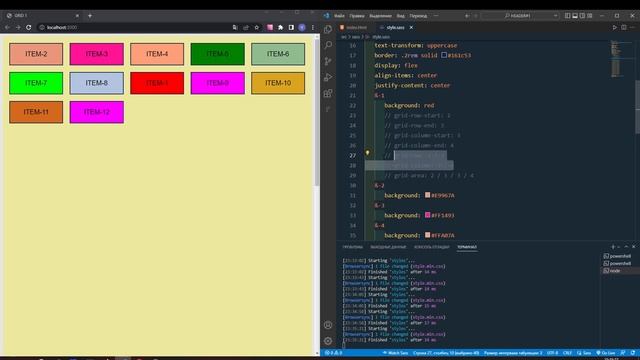Image resolution: width=640 pixels, height=360 pixels.
Task: Open the Extensions view in activity bar
Action: click(x=328, y=93)
